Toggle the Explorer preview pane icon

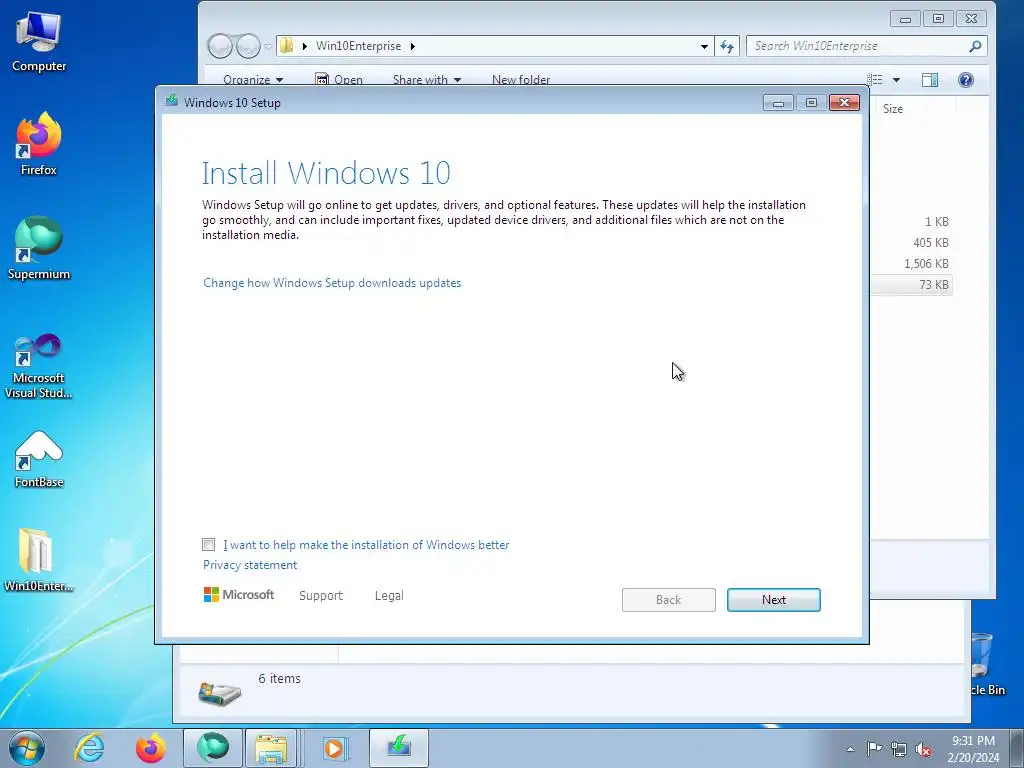[930, 80]
